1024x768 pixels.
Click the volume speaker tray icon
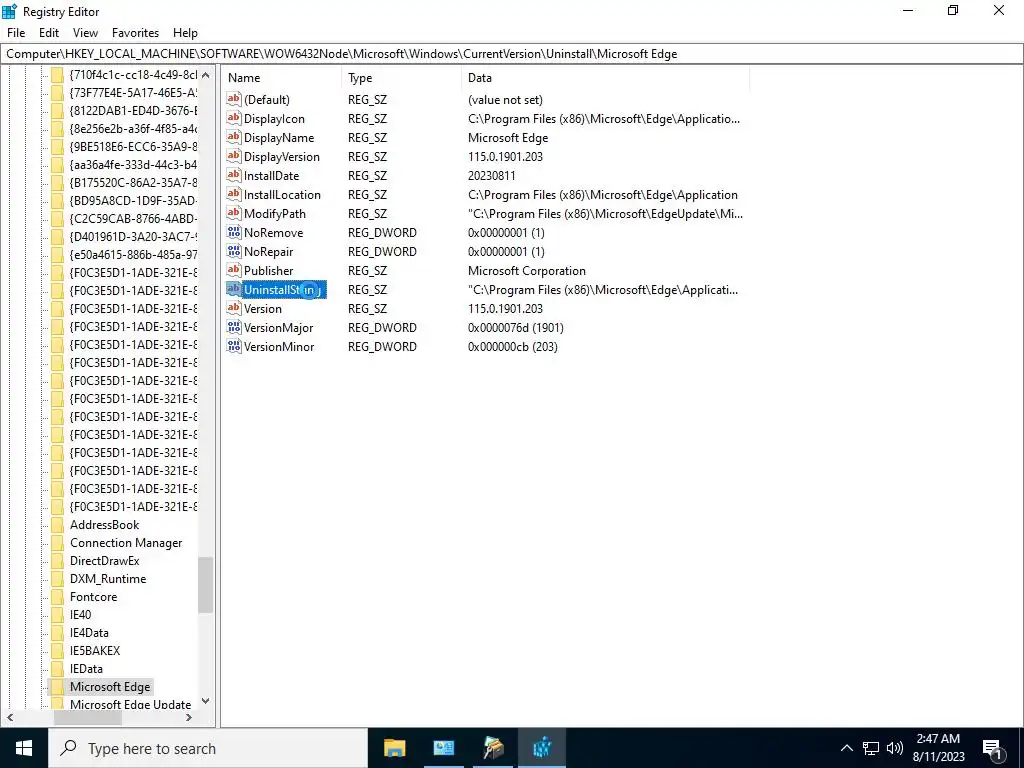[x=895, y=748]
